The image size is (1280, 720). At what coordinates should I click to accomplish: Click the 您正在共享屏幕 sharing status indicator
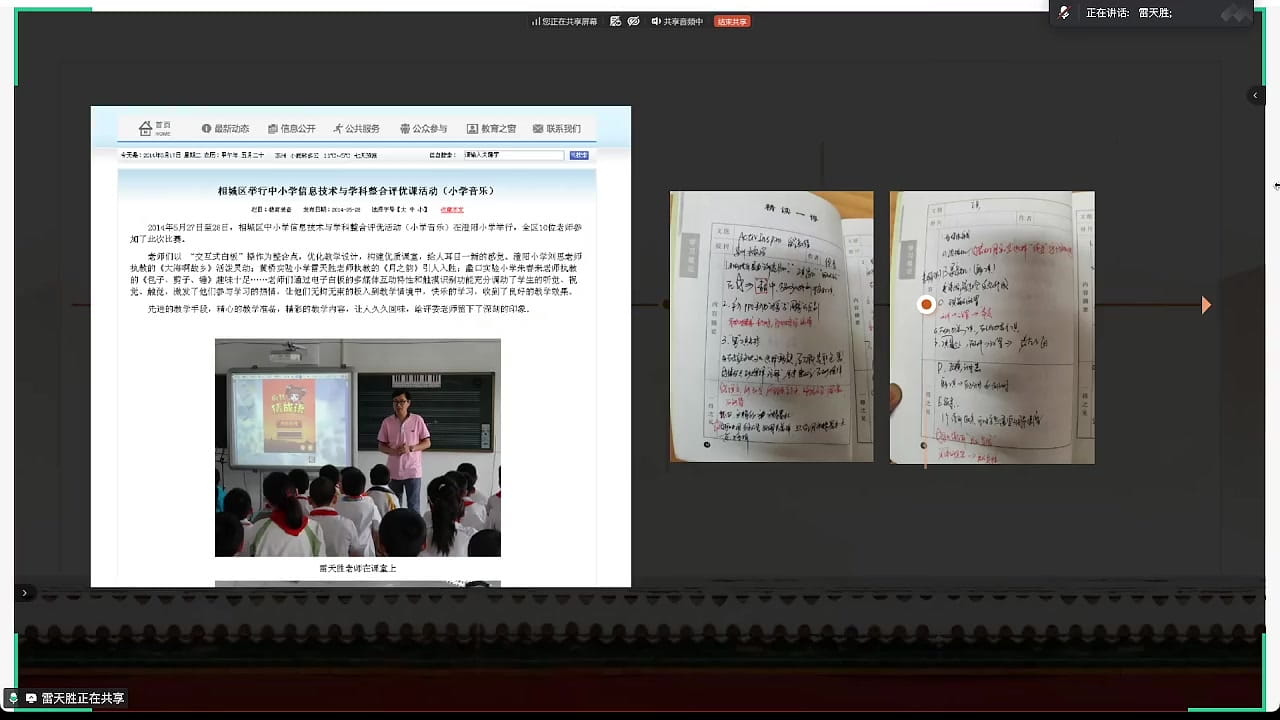(564, 21)
